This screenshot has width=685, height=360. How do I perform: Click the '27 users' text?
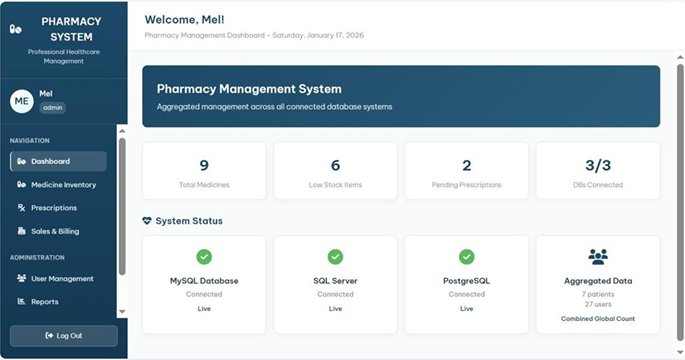pos(598,304)
